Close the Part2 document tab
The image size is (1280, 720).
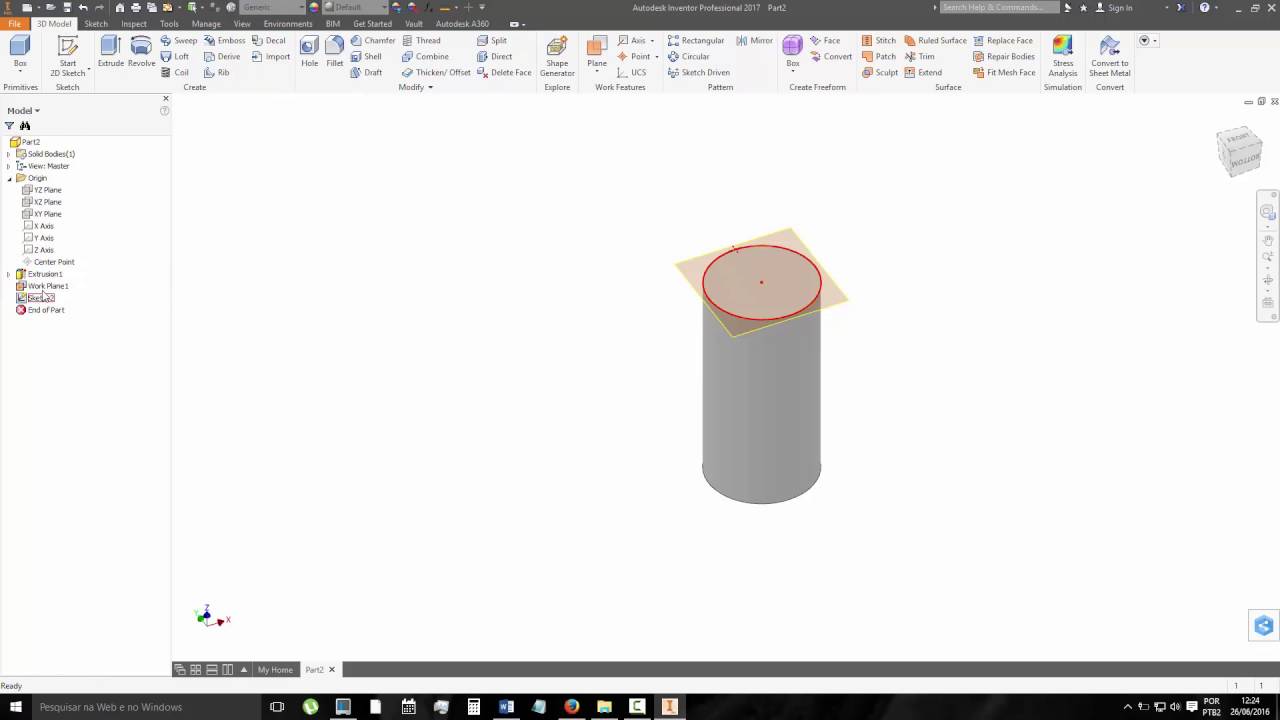[332, 670]
